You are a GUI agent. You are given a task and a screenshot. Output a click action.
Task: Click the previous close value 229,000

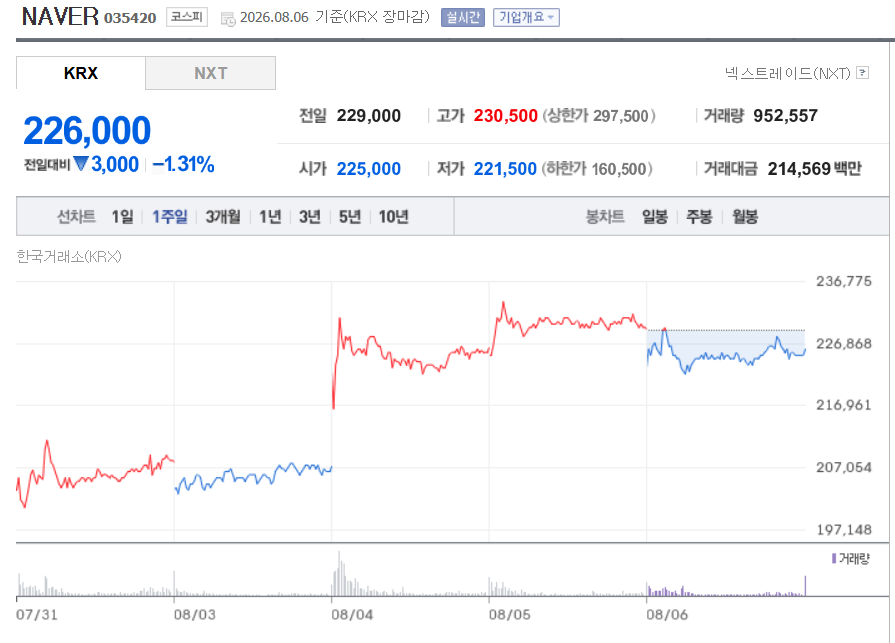click(369, 116)
